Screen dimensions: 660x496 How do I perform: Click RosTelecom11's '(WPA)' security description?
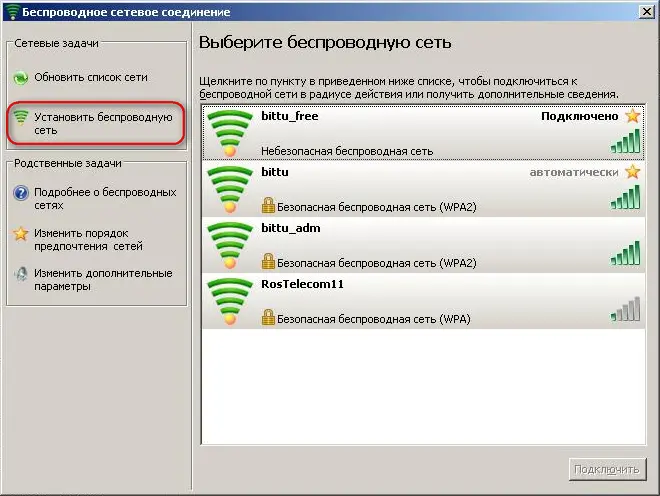tap(374, 319)
